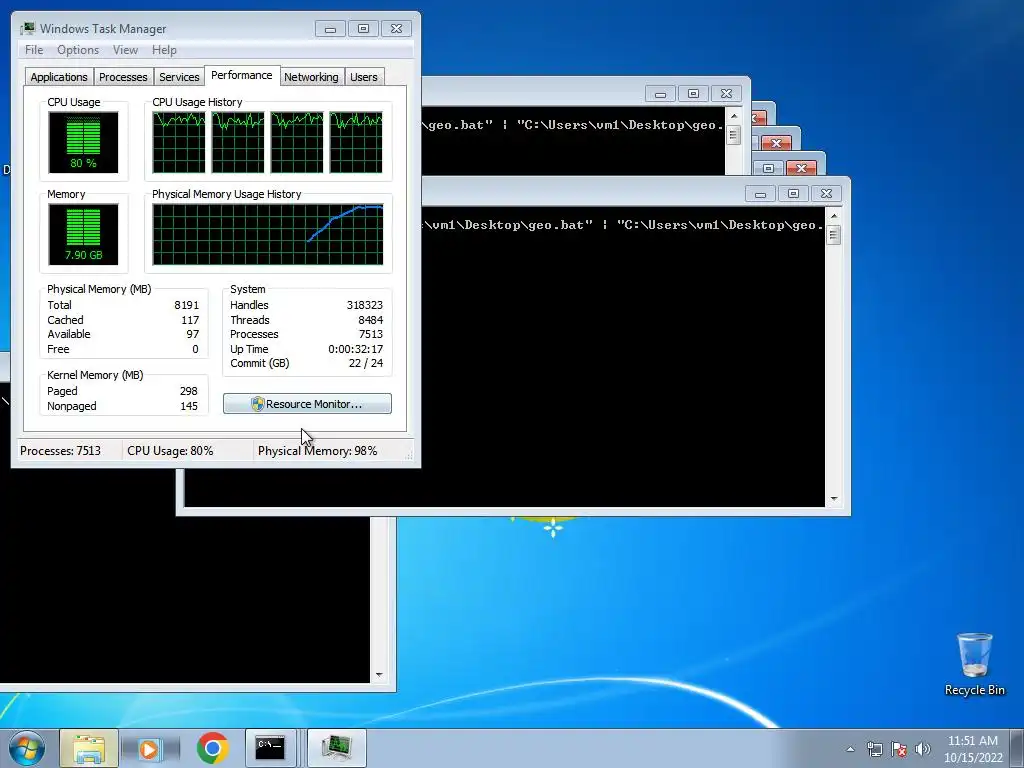Click the Resource Monitor button
Viewport: 1024px width, 768px height.
[x=307, y=404]
